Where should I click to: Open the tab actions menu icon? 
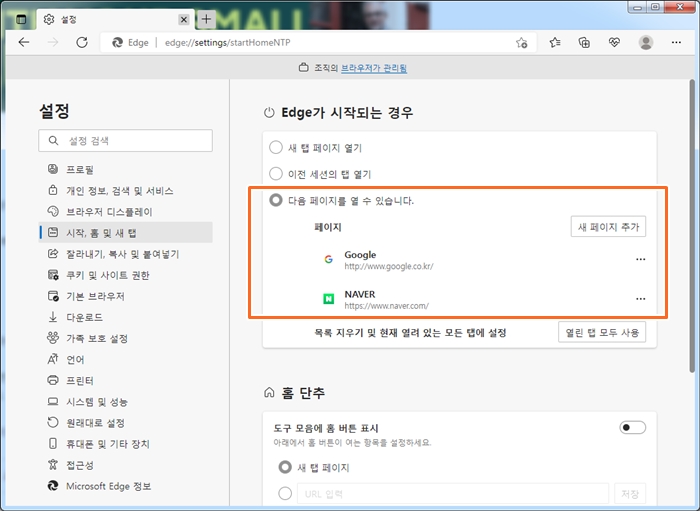[21, 19]
